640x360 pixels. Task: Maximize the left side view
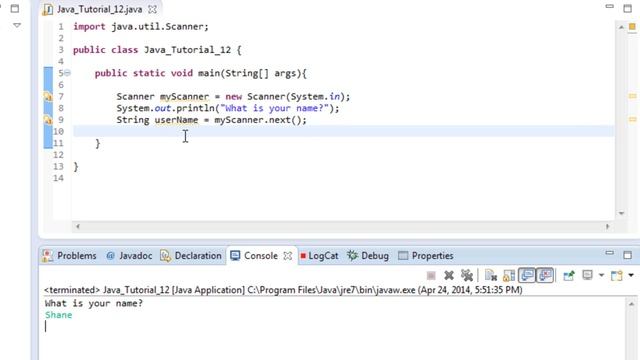coord(15,8)
